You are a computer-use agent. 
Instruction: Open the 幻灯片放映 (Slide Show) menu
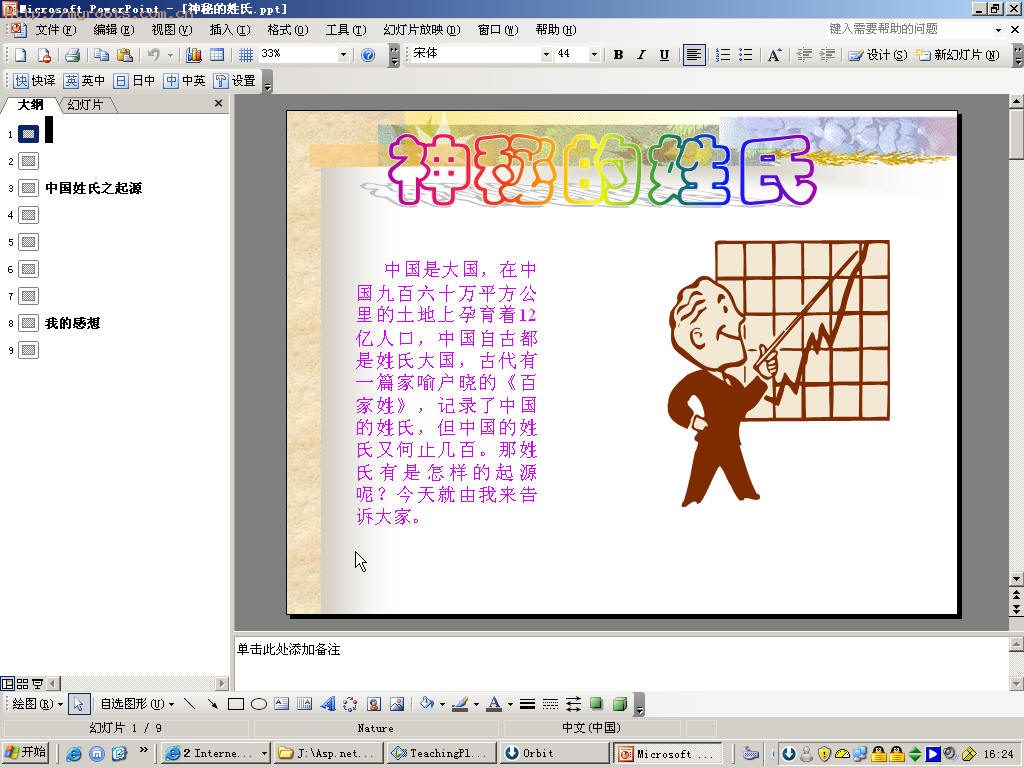(x=422, y=29)
